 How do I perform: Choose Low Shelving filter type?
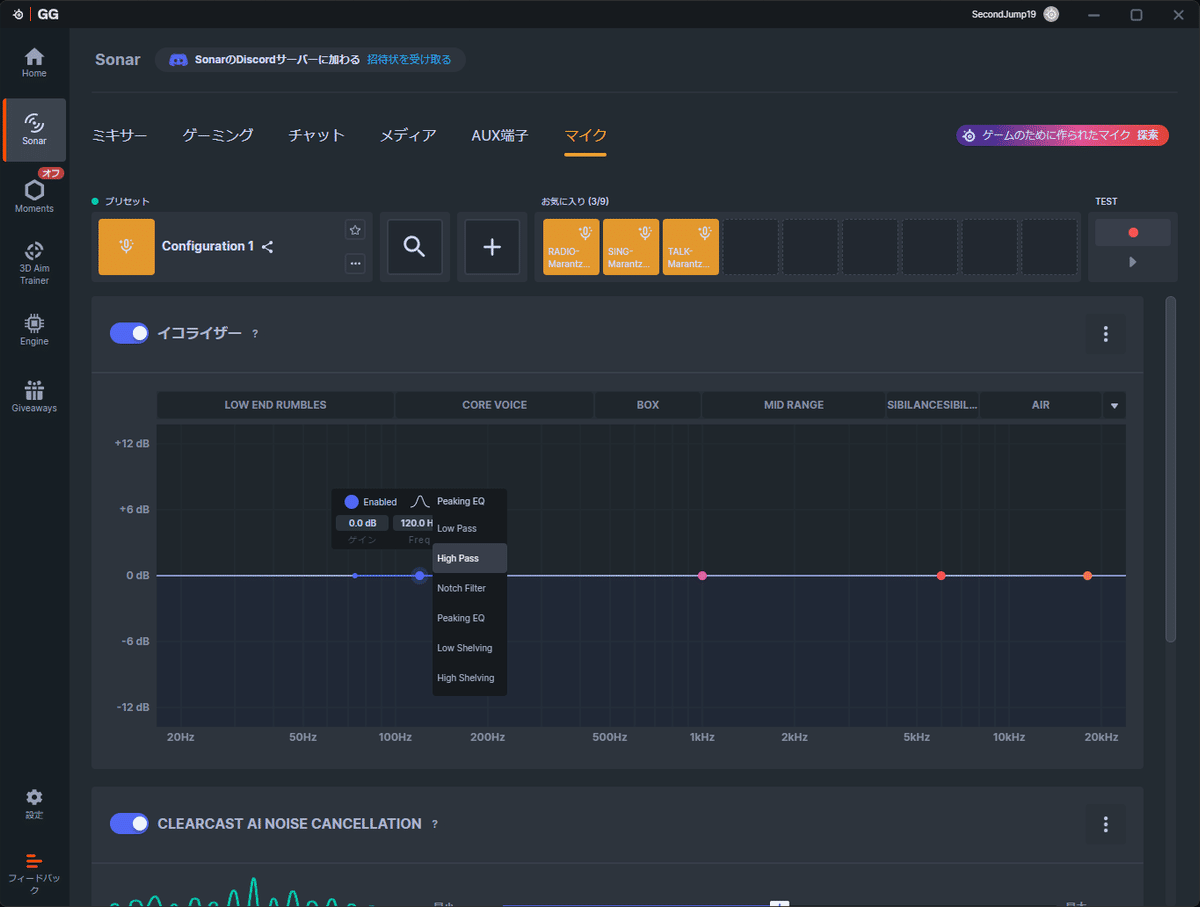(470, 648)
